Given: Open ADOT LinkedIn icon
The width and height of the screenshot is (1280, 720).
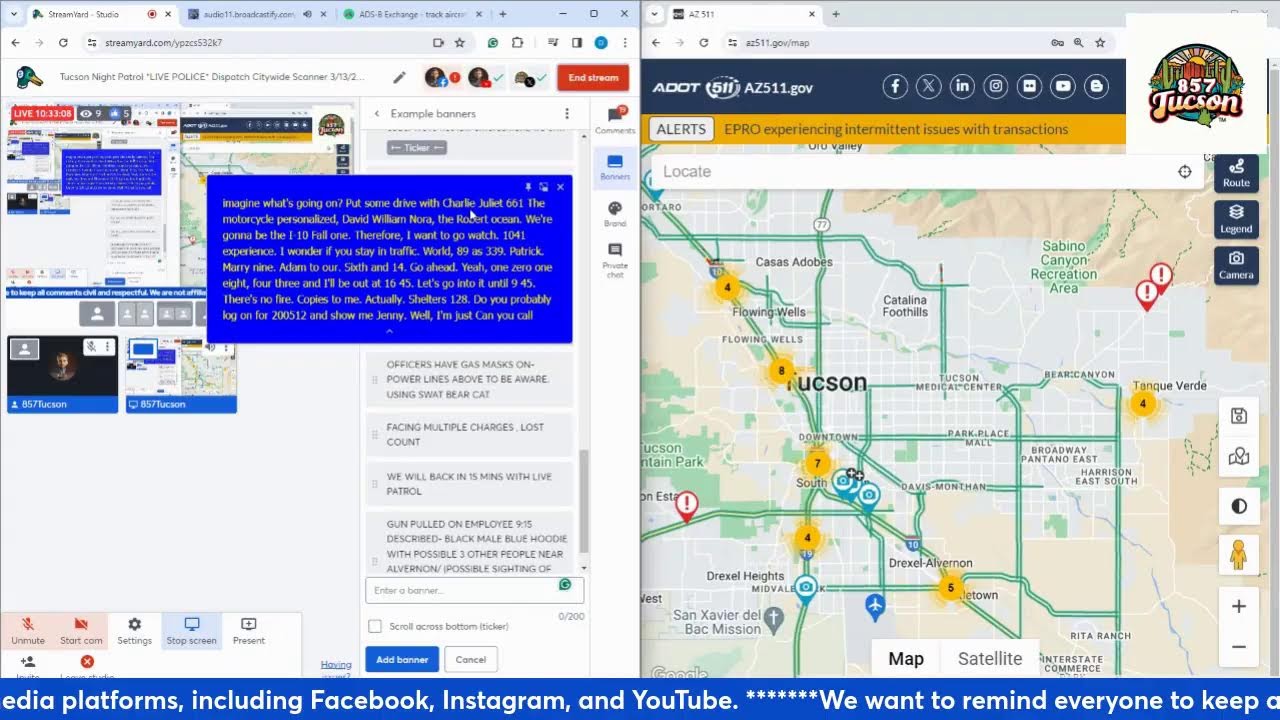Looking at the screenshot, I should coord(962,86).
